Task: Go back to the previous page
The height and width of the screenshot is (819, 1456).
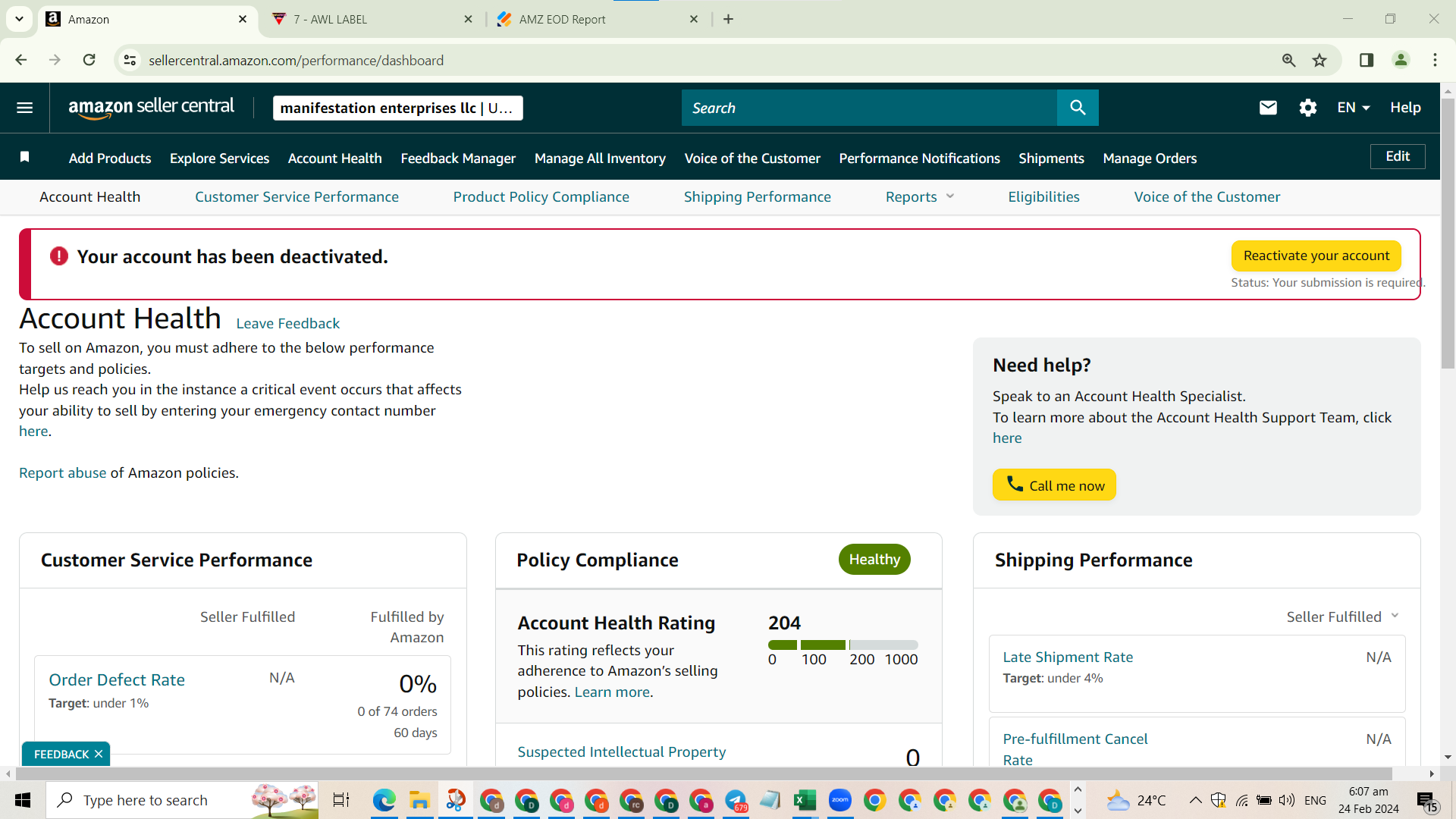Action: [21, 60]
